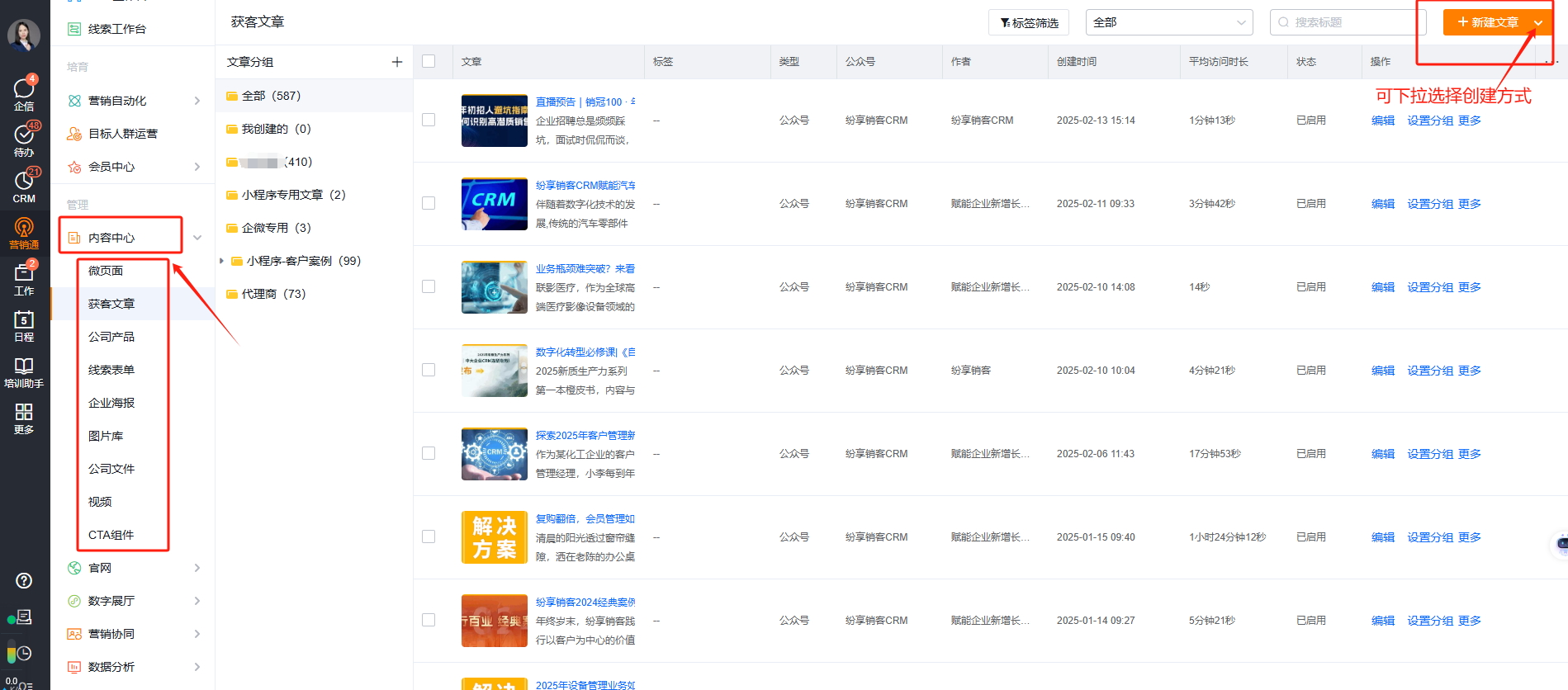
Task: Click the 数据分析 icon
Action: click(x=74, y=667)
